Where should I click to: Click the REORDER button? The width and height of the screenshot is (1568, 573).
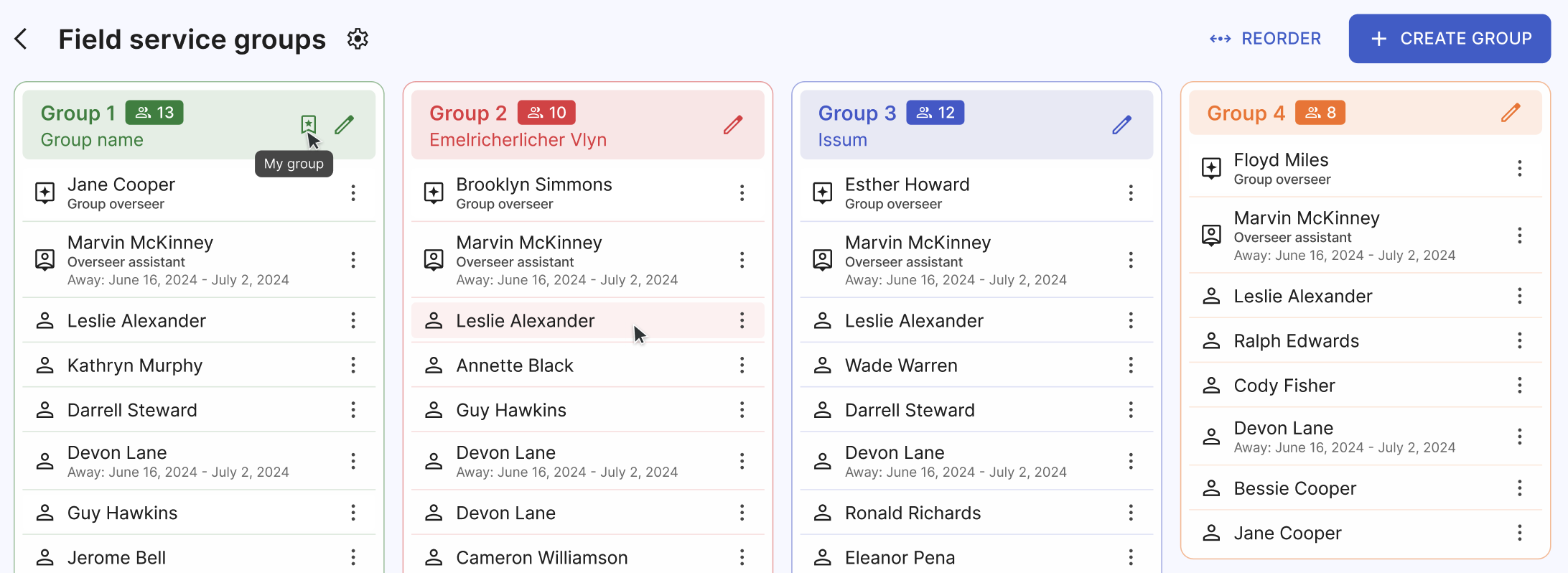(1265, 39)
